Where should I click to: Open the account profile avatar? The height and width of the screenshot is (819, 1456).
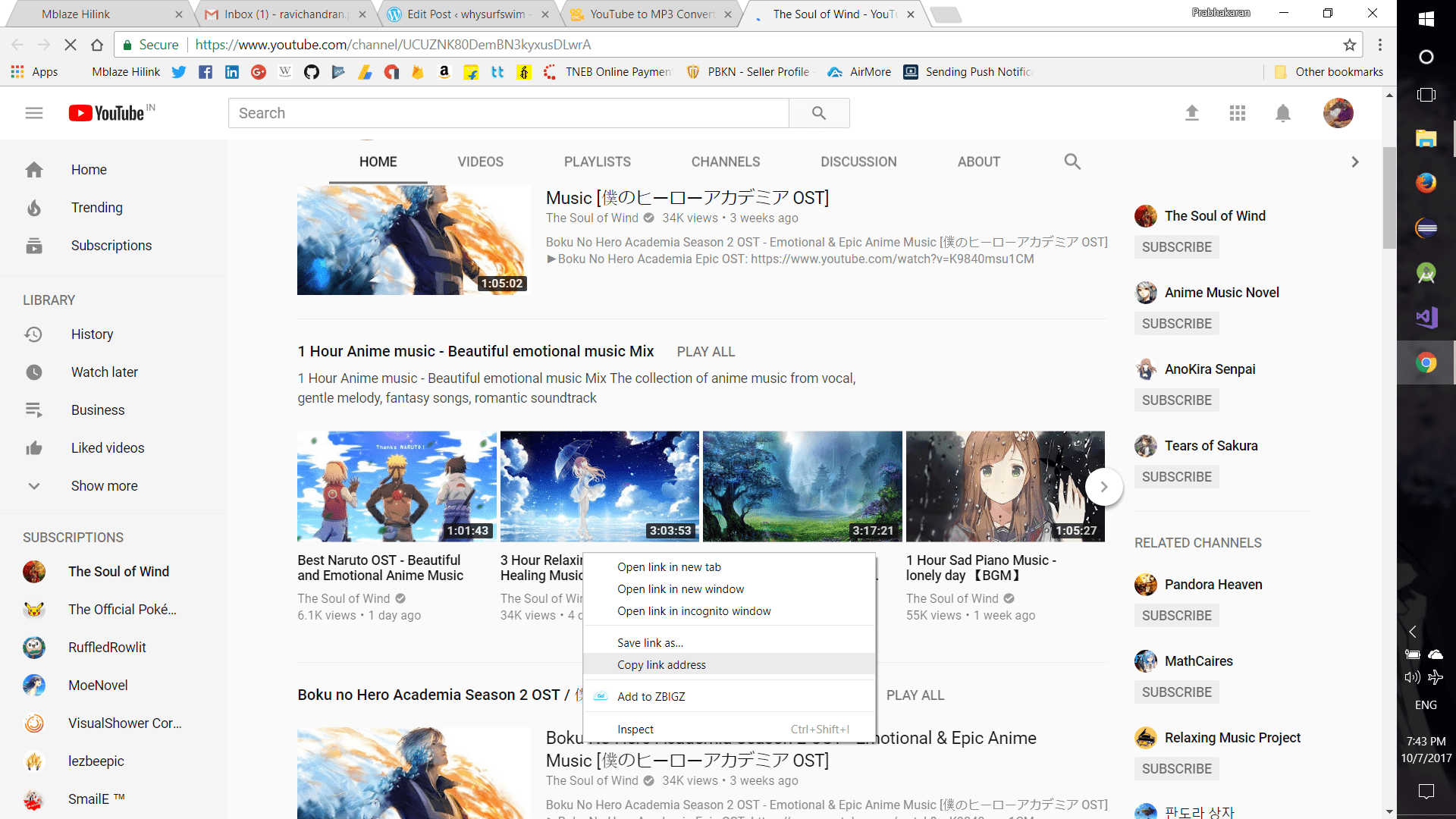tap(1338, 112)
